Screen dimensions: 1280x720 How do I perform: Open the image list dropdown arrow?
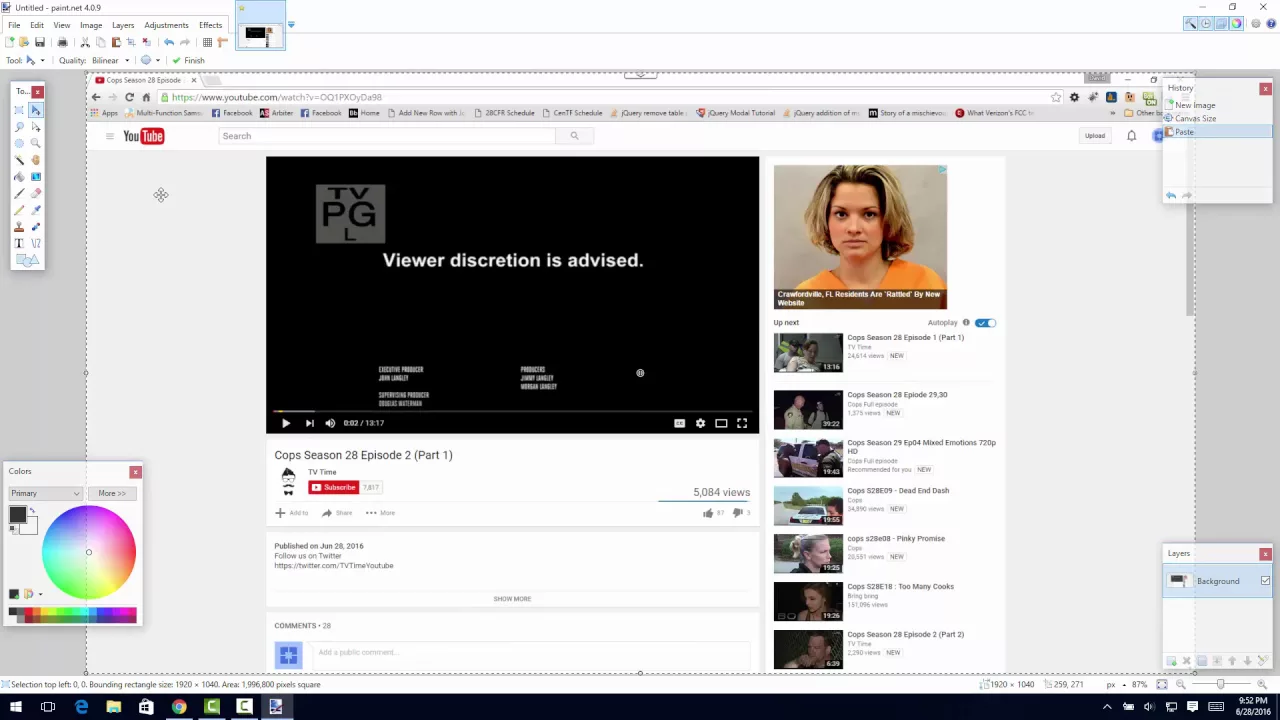pyautogui.click(x=291, y=24)
